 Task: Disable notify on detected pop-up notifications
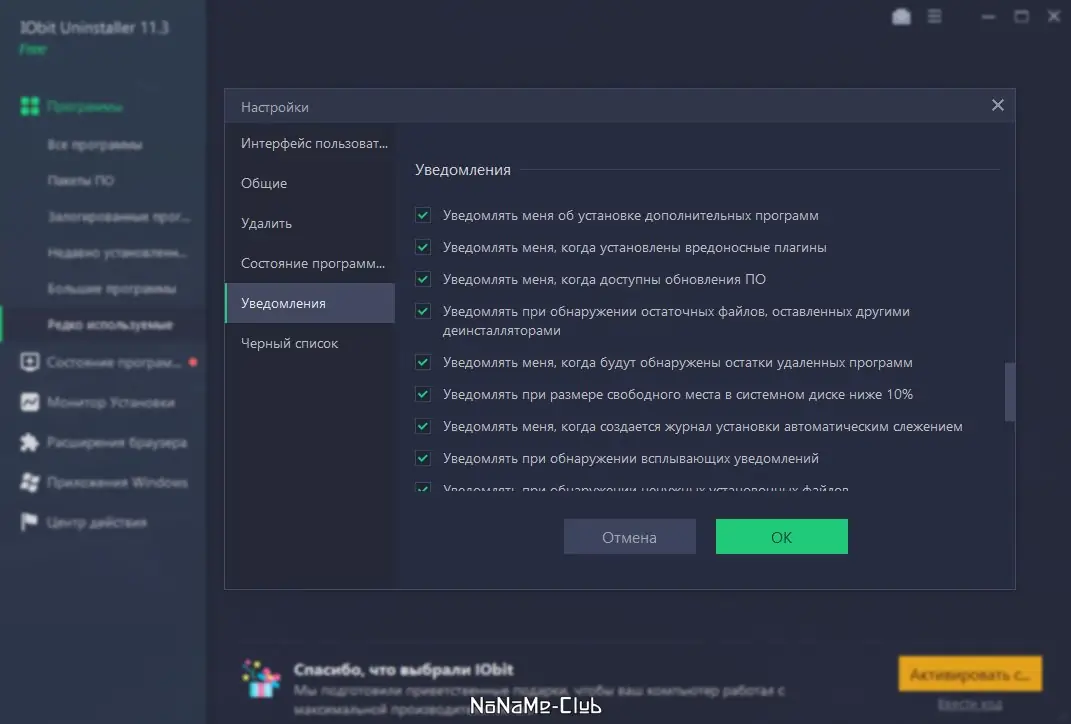pyautogui.click(x=423, y=459)
